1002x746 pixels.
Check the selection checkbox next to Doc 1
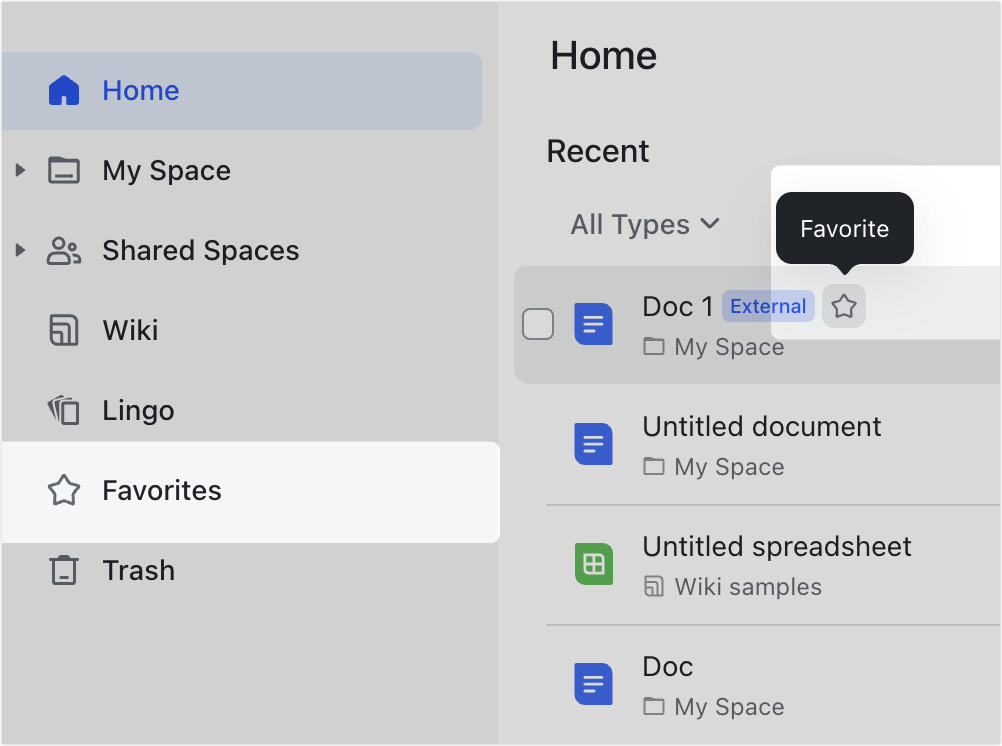(x=538, y=324)
